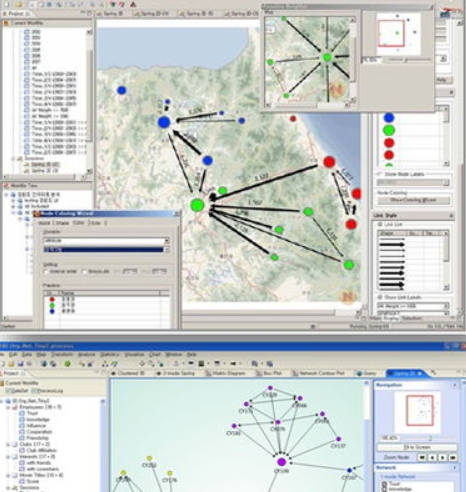Open the Statistics menu
This screenshot has width=466, height=492.
pos(110,354)
